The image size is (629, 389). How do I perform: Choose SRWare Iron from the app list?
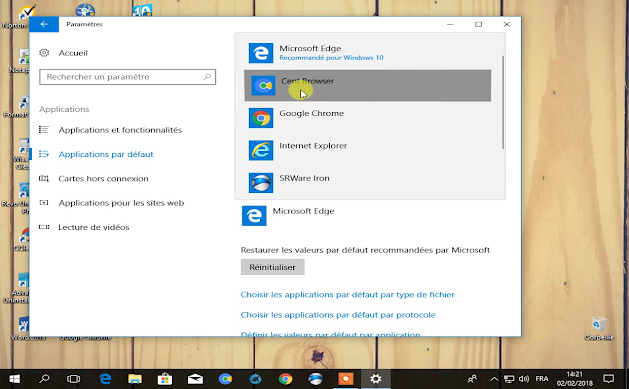point(367,183)
